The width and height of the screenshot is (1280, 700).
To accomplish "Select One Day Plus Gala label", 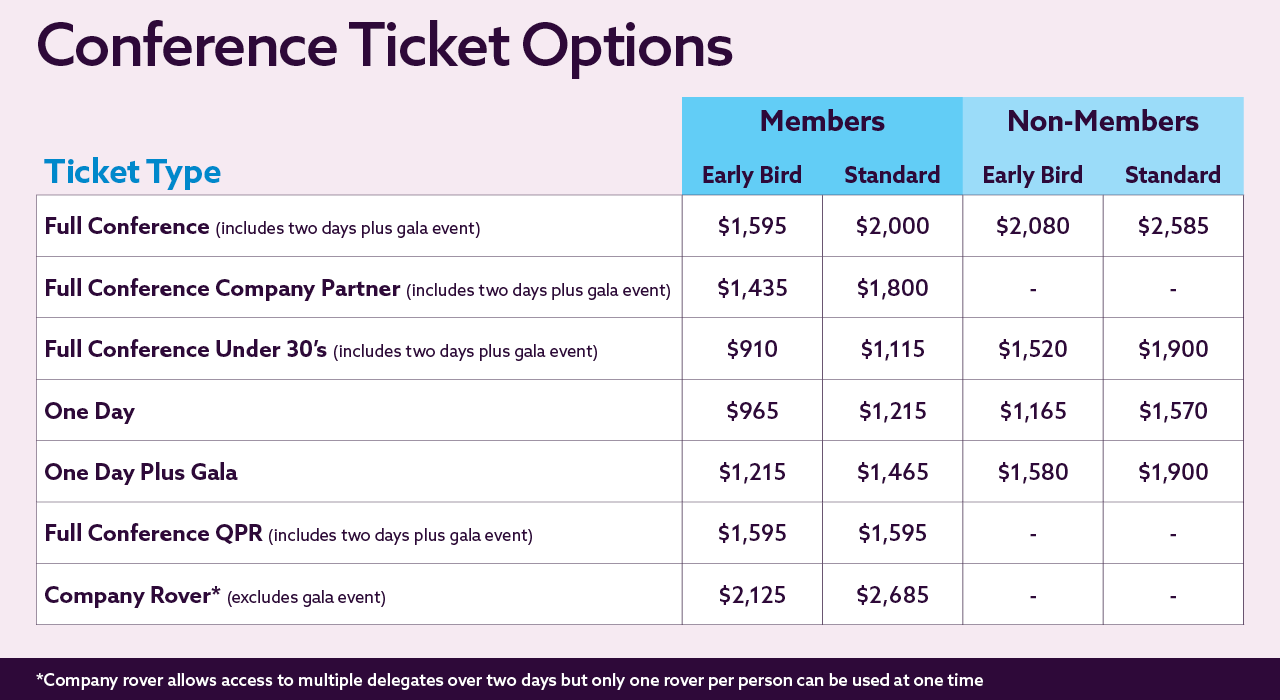I will (141, 472).
